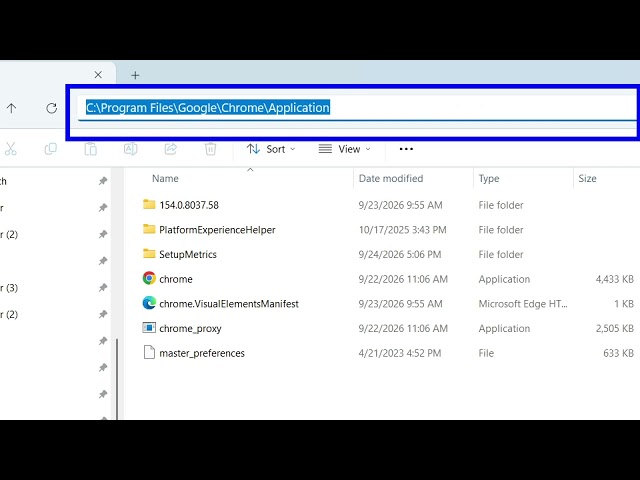Open the View dropdown
Screen dimensions: 640x480
point(344,149)
